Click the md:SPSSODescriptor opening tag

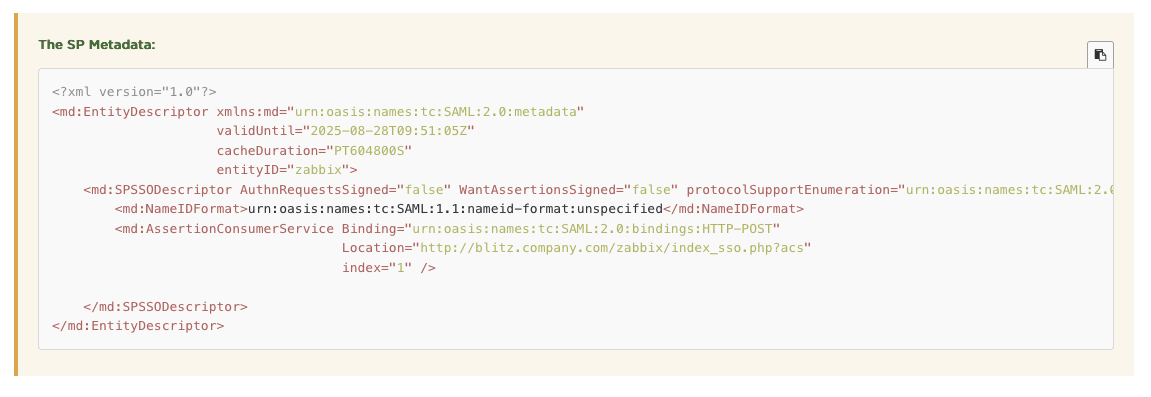tap(158, 190)
